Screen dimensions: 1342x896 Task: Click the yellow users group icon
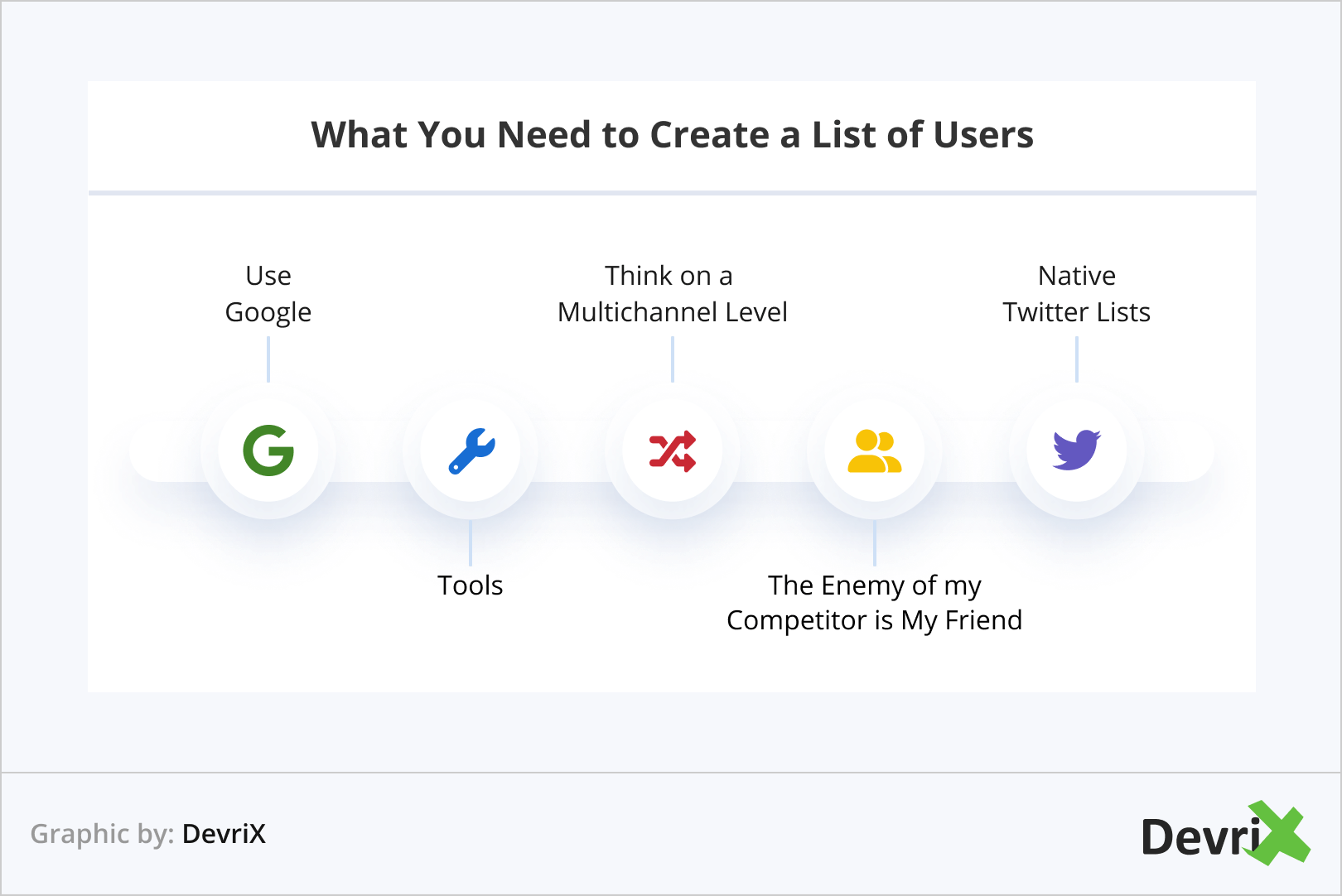pyautogui.click(x=875, y=451)
